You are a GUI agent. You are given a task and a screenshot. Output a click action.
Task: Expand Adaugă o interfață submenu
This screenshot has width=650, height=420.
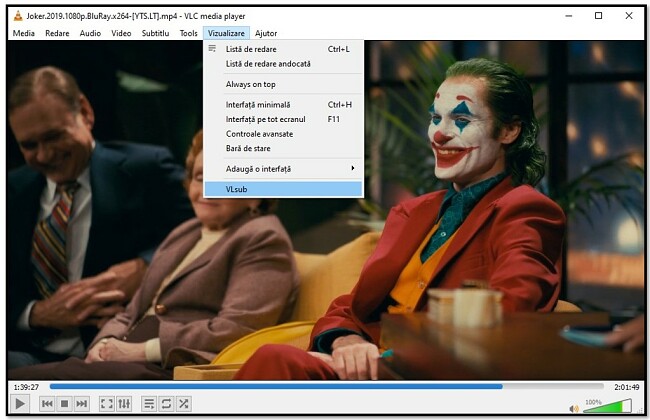tap(284, 169)
